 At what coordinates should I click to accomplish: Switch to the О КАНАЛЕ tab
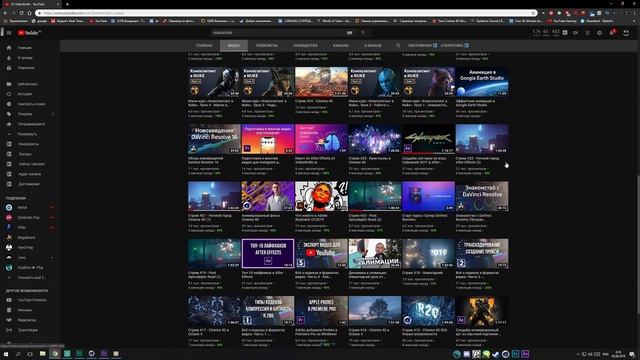coord(373,46)
